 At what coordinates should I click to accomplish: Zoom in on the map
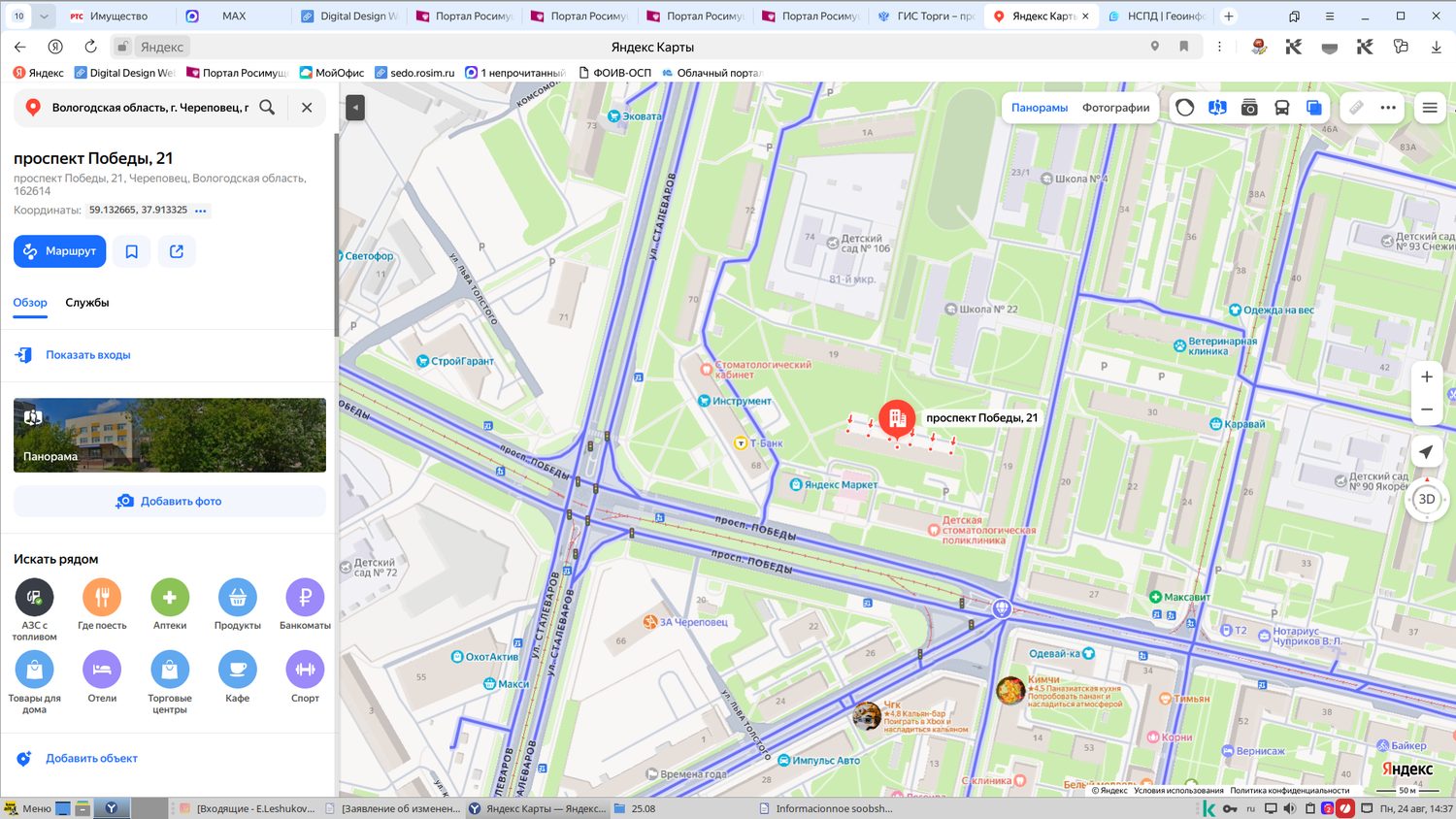point(1427,377)
